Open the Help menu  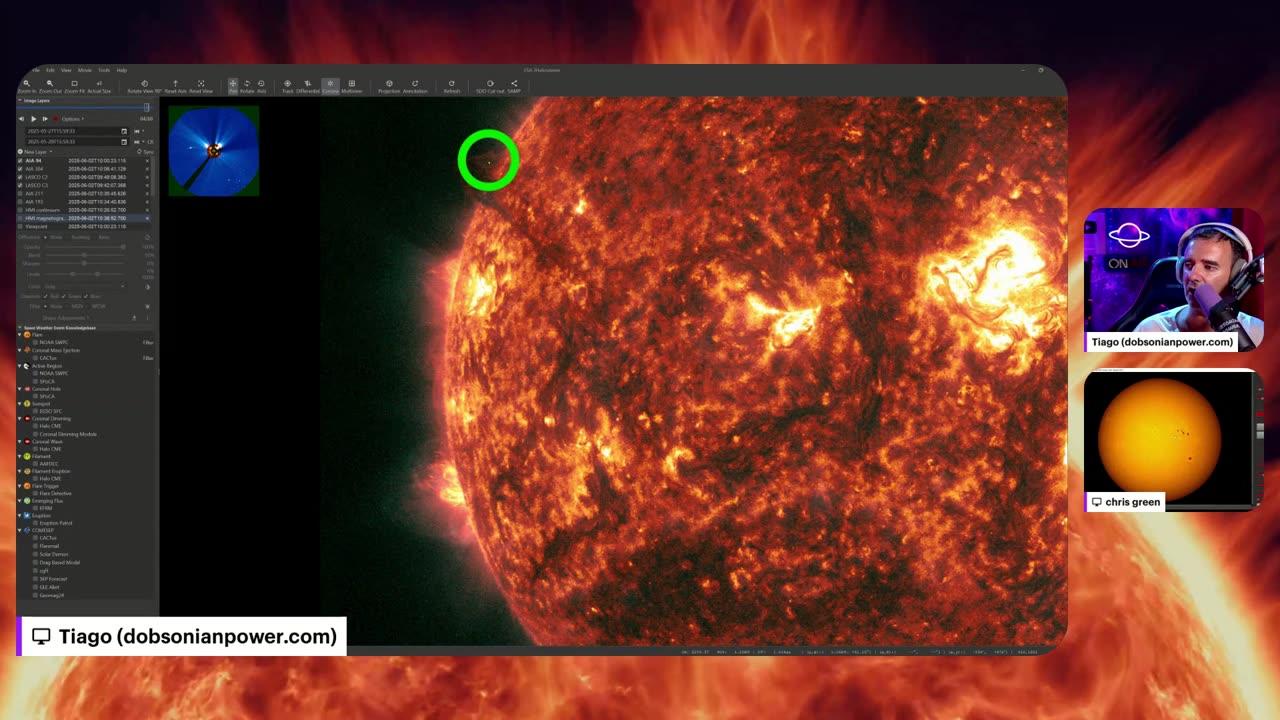point(121,70)
